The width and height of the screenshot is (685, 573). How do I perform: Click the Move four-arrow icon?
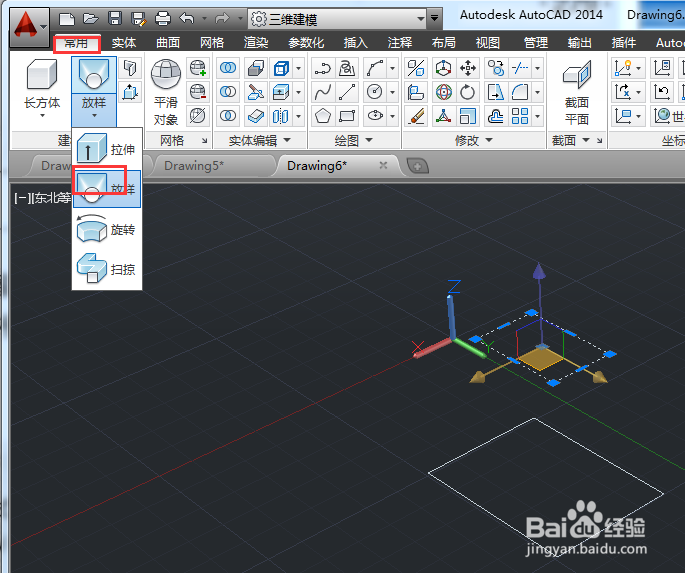point(468,68)
